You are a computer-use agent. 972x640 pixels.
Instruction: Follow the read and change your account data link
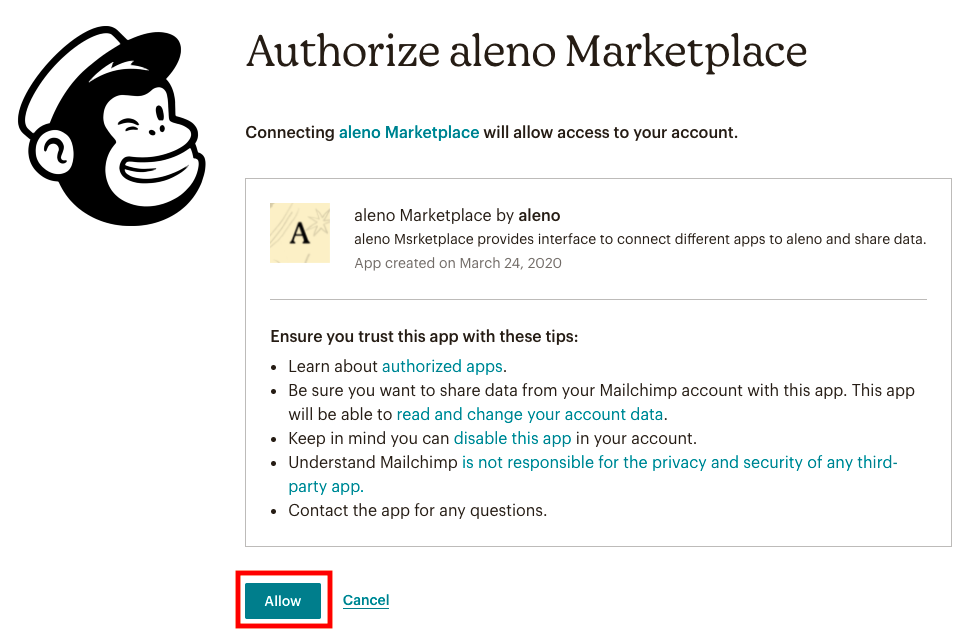530,414
